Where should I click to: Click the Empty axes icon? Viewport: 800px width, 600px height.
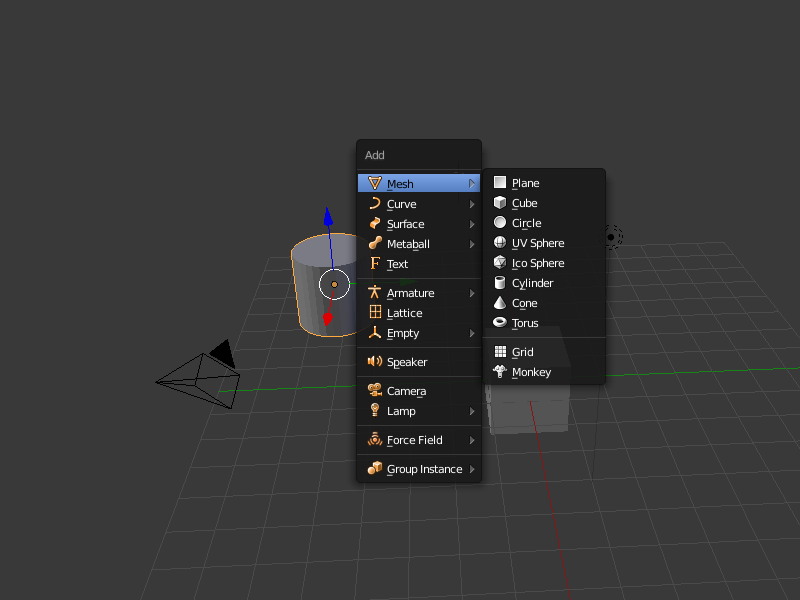375,333
